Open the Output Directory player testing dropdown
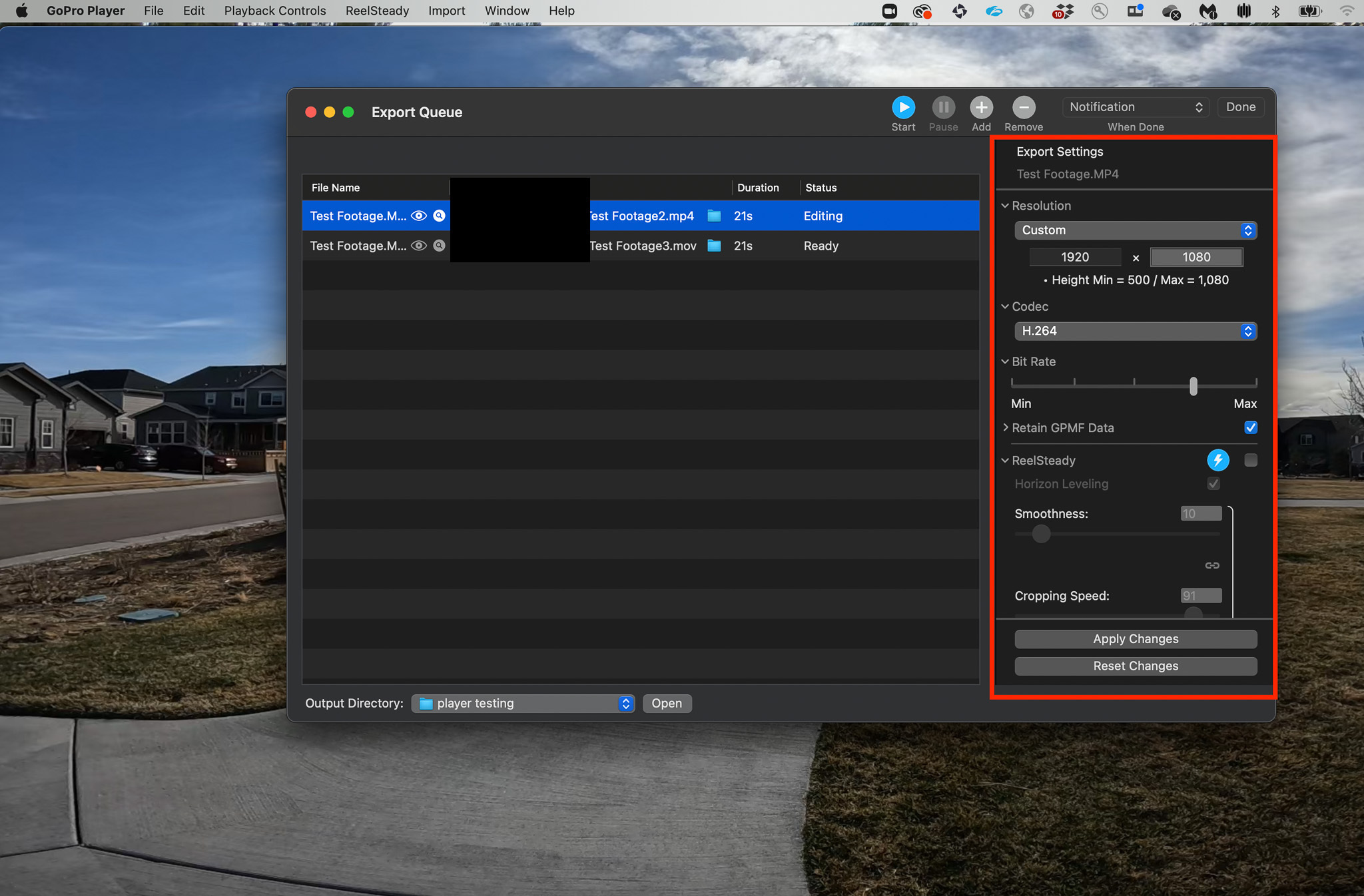This screenshot has height=896, width=1364. coord(523,704)
